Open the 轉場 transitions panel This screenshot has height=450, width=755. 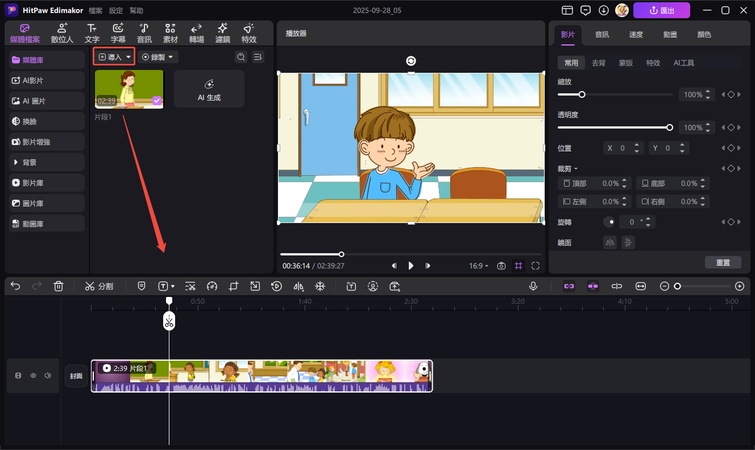pos(196,33)
